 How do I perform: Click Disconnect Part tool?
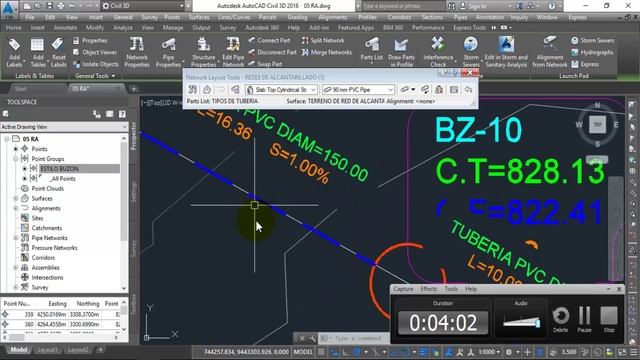[x=272, y=52]
